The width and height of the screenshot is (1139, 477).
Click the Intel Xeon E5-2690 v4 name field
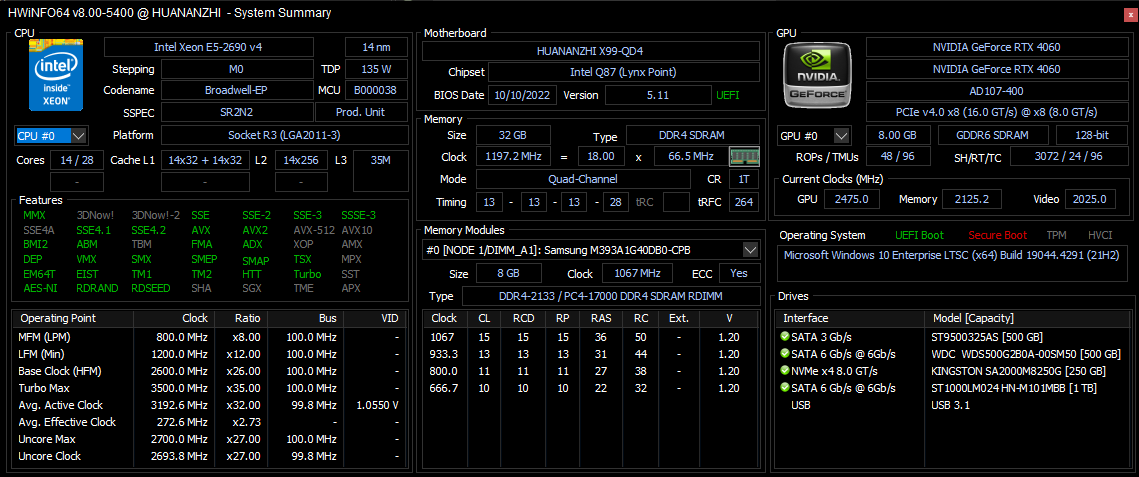tap(220, 47)
